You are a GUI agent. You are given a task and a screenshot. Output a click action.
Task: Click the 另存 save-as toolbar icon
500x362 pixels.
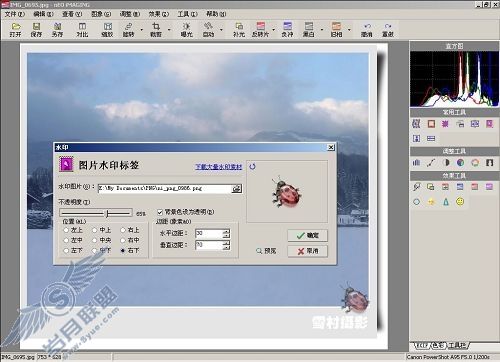click(57, 30)
